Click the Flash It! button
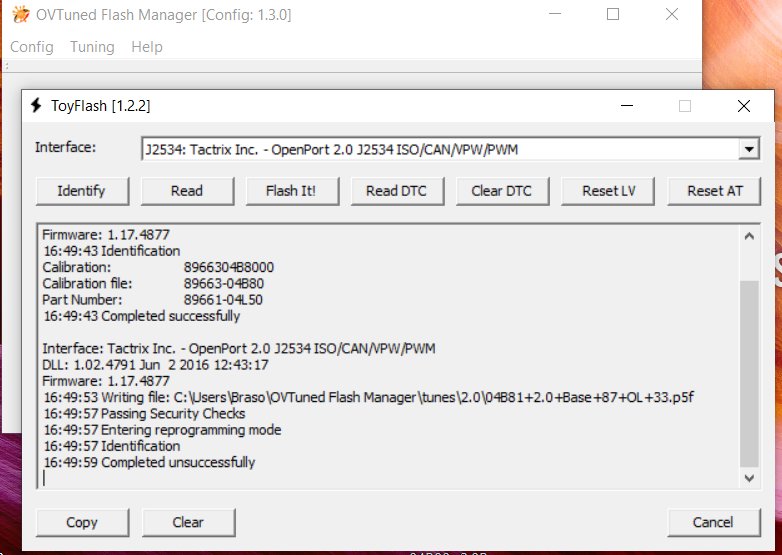 pos(292,191)
